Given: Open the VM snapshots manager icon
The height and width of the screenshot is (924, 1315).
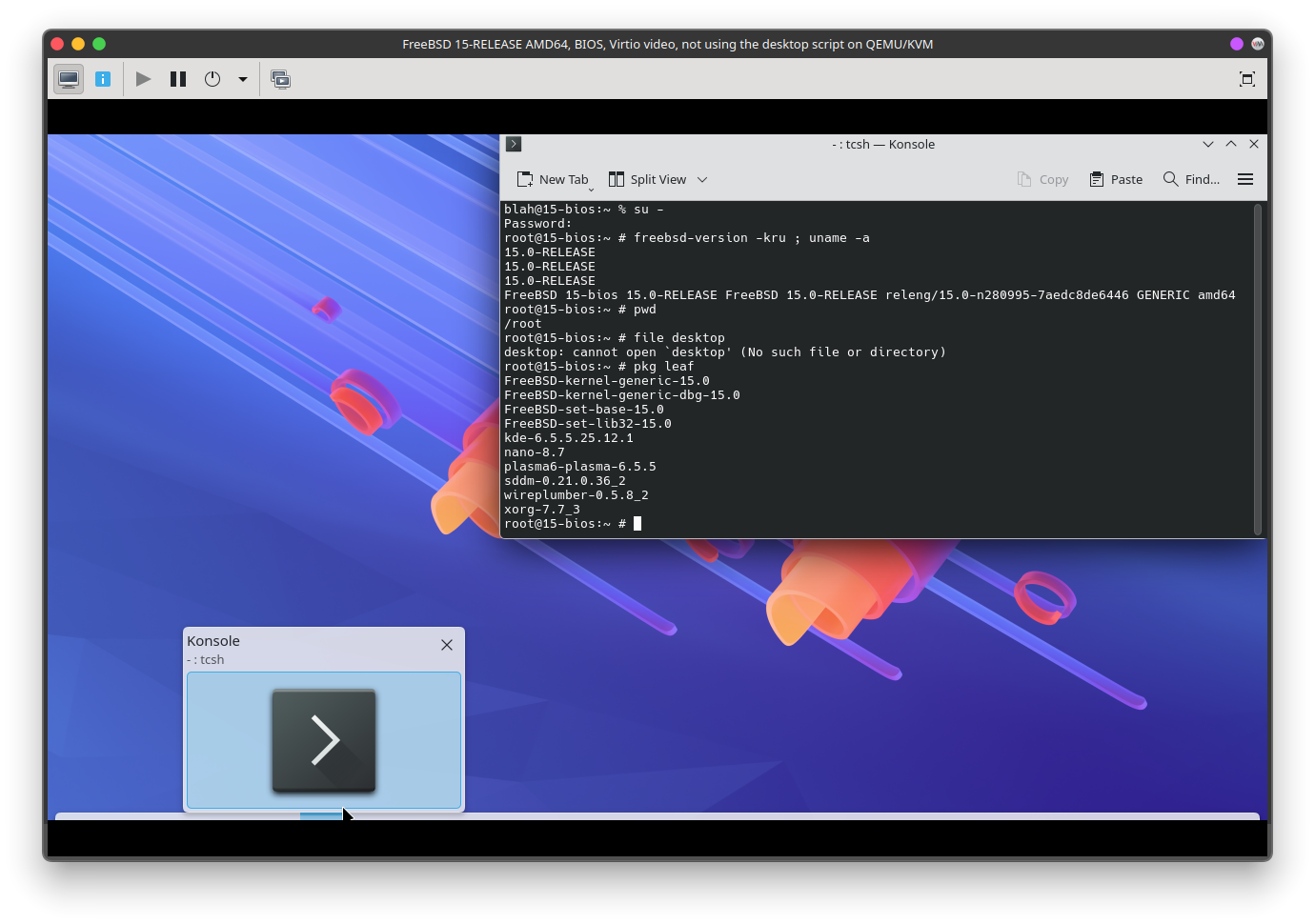Looking at the screenshot, I should 280,79.
